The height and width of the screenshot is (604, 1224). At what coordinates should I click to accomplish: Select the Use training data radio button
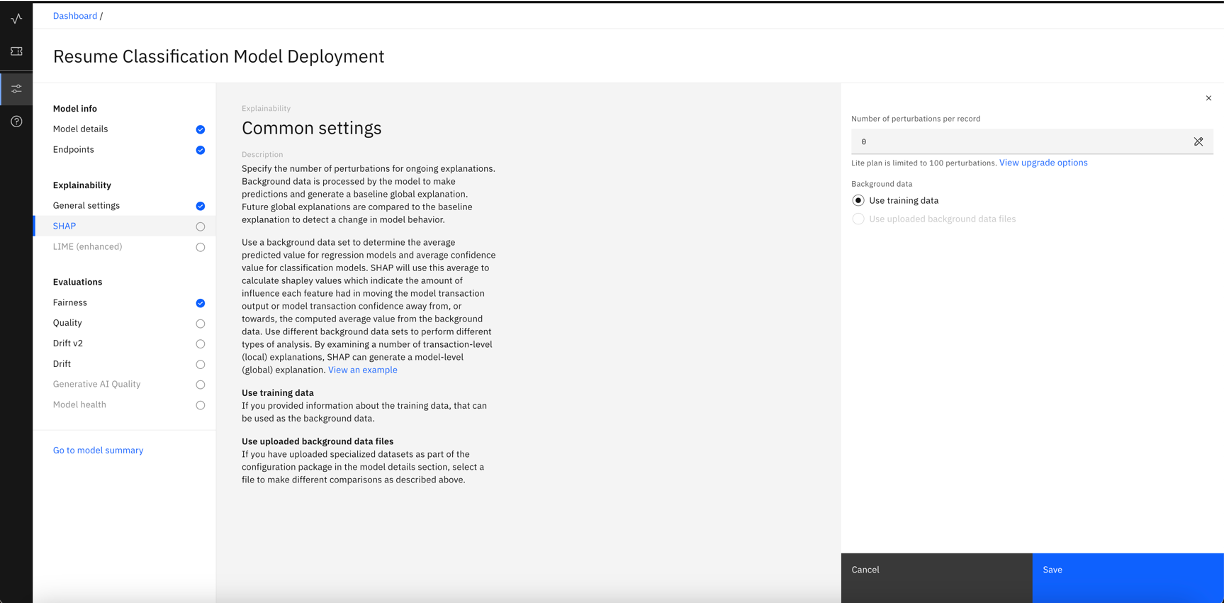(x=858, y=200)
